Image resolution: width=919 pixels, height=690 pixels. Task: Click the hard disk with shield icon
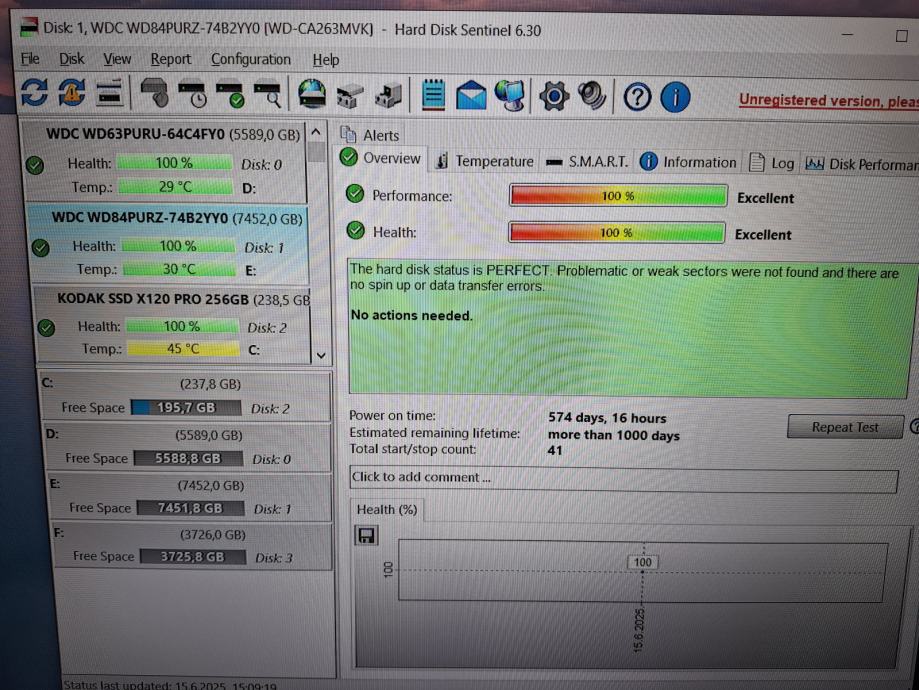coord(155,93)
